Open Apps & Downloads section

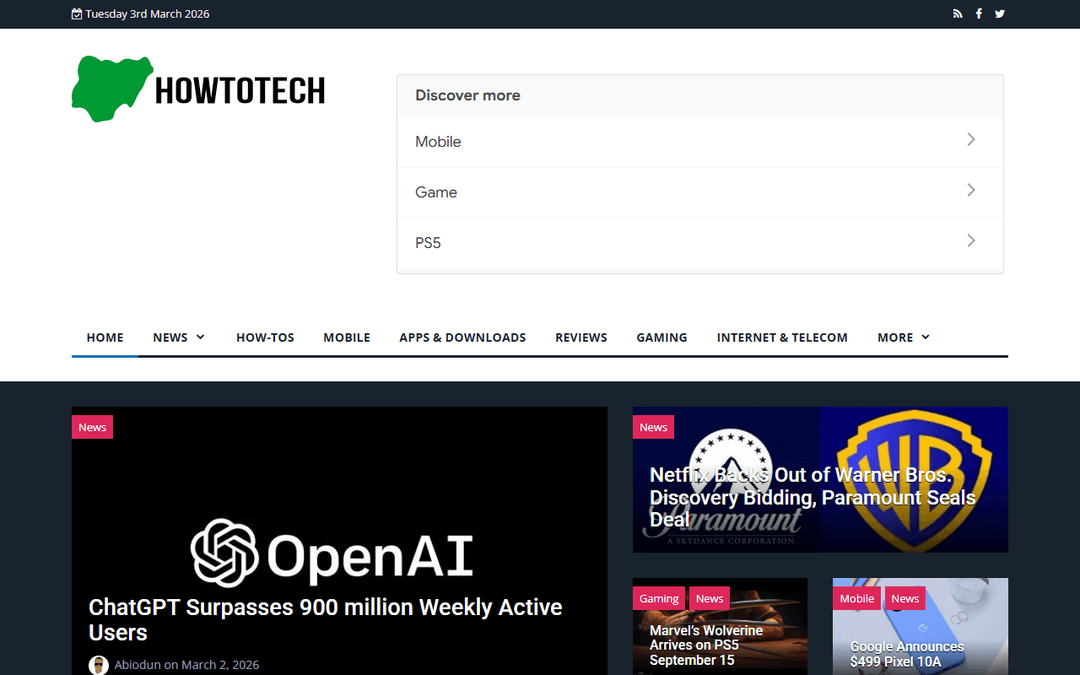(462, 338)
